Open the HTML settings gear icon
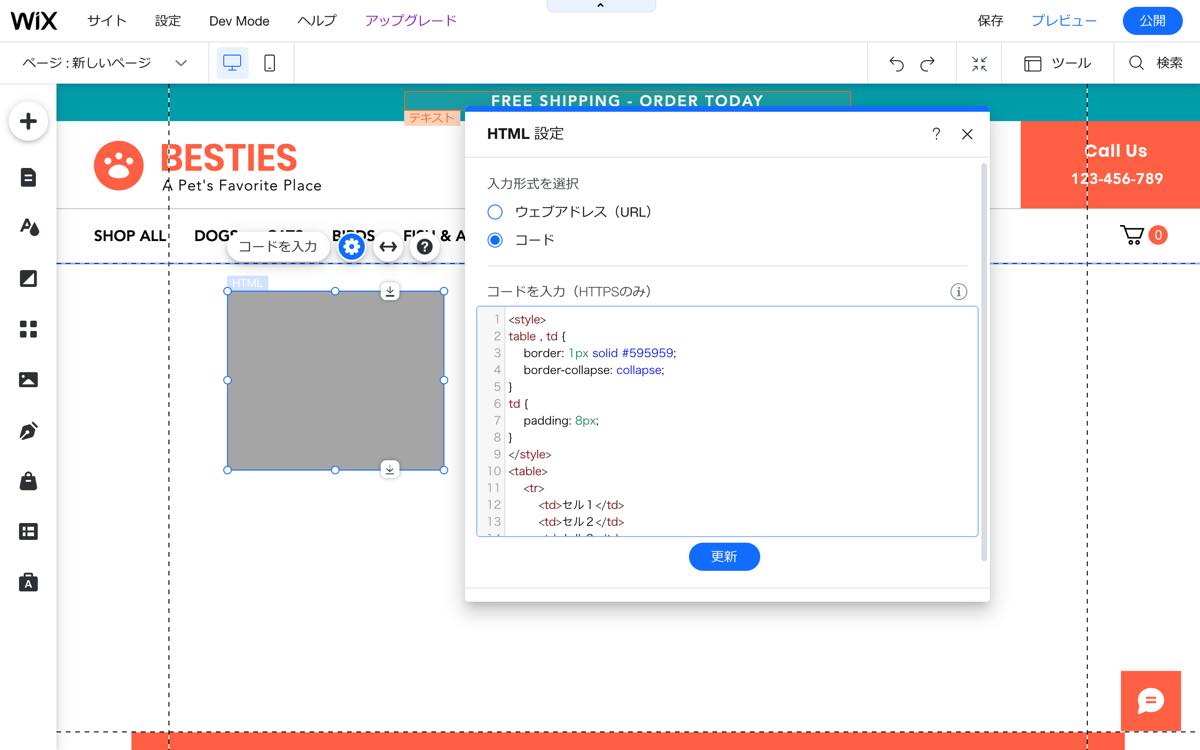 click(x=351, y=246)
